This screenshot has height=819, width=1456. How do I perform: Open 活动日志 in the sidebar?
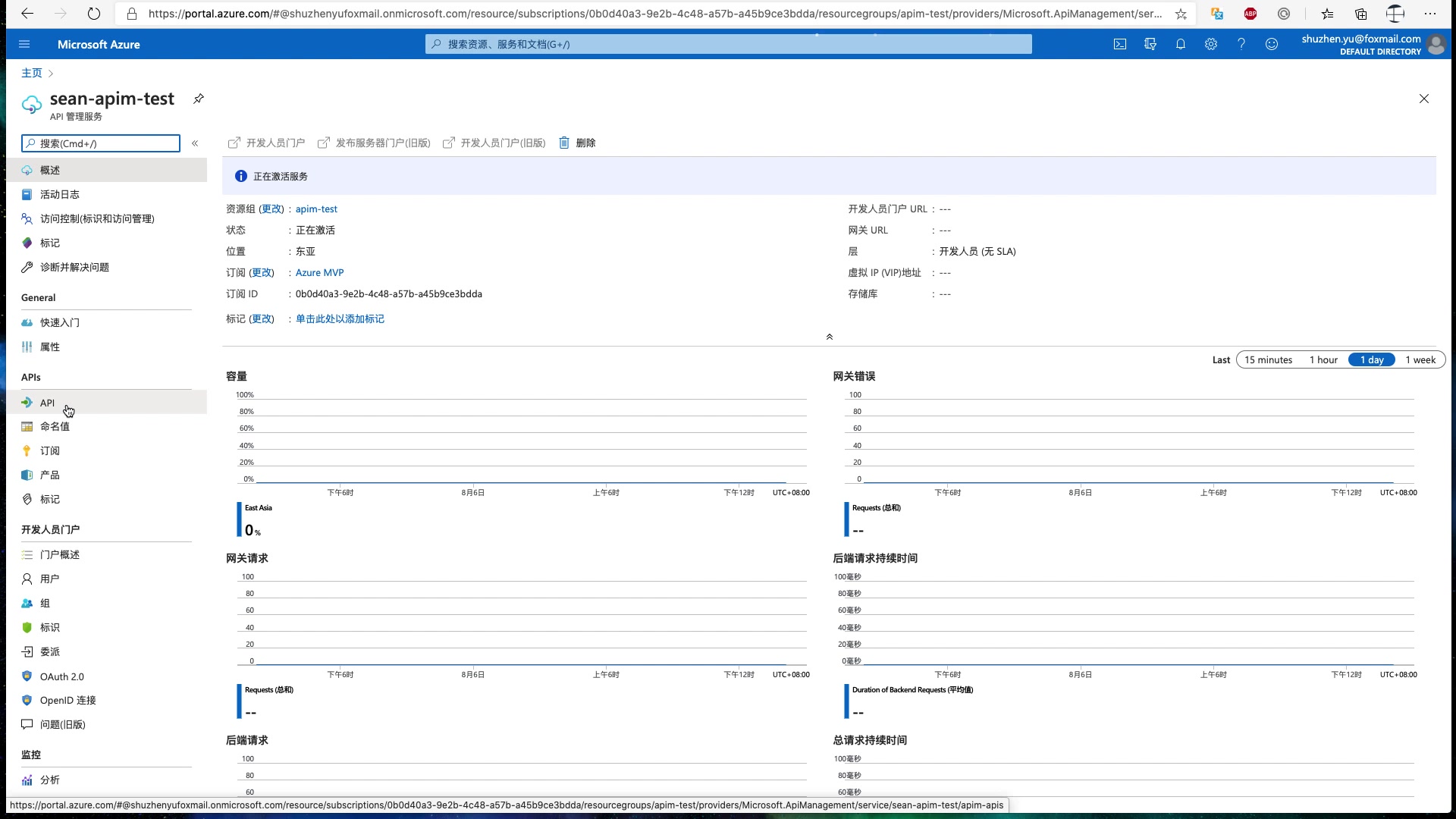61,194
